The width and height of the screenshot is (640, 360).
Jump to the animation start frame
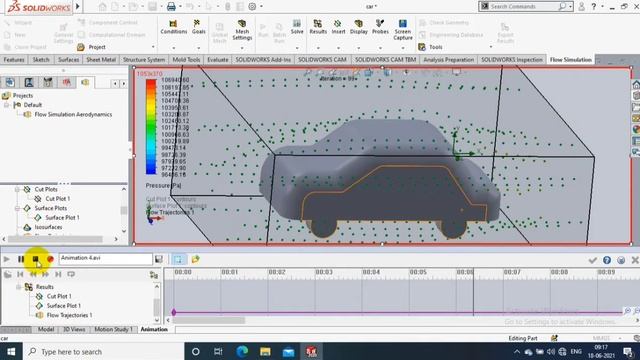pos(20,274)
